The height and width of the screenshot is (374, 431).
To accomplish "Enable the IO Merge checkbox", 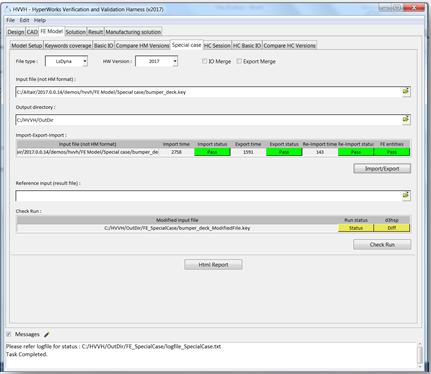I will coord(205,61).
